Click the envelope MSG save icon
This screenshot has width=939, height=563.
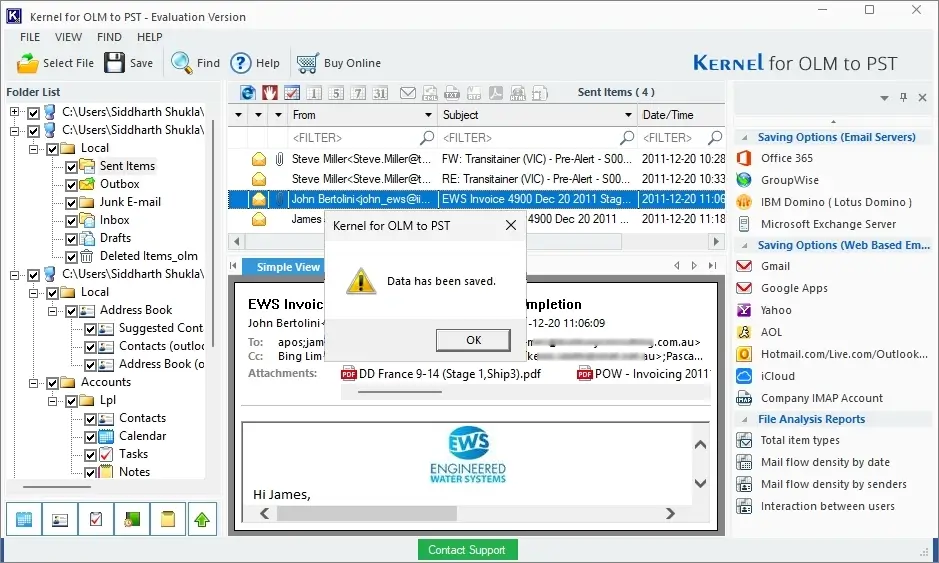[x=408, y=93]
